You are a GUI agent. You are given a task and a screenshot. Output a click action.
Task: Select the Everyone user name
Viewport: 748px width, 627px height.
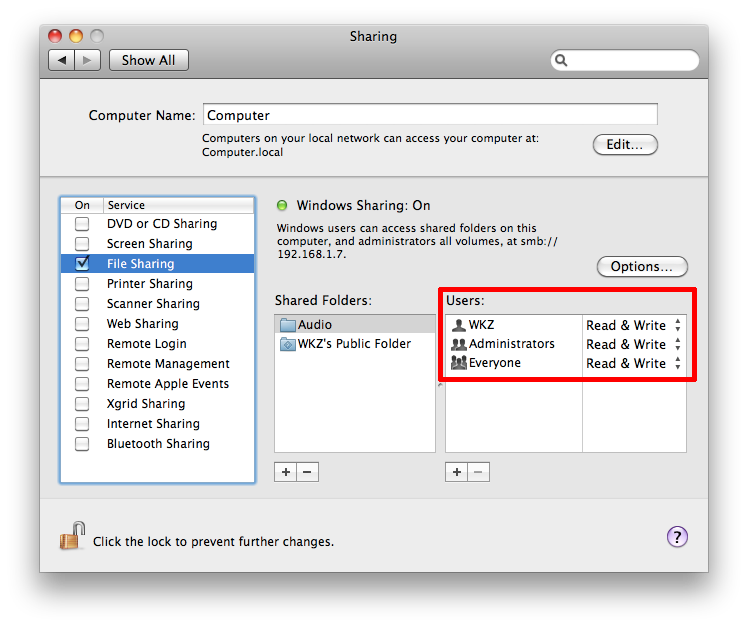495,363
